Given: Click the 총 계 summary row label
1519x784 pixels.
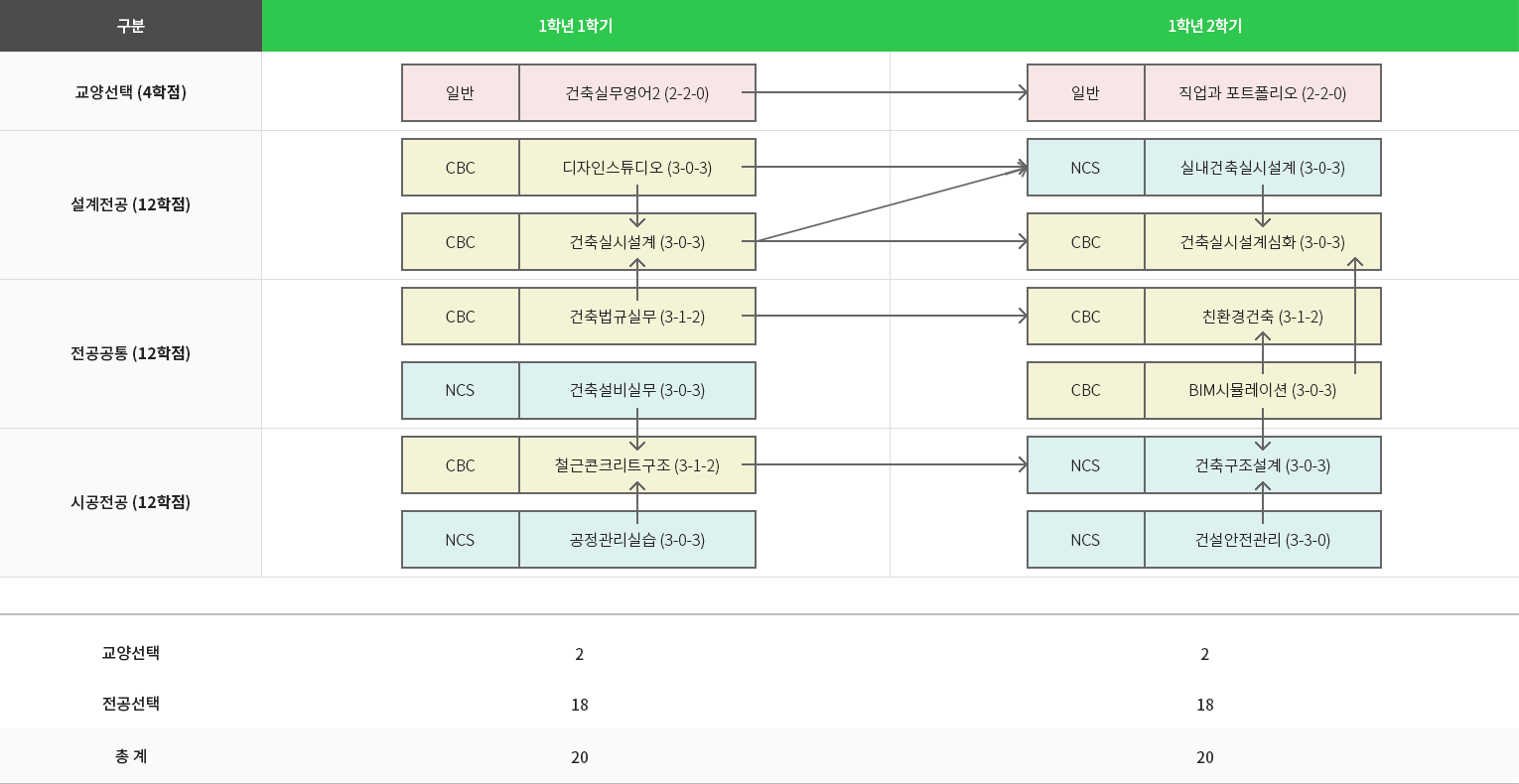Looking at the screenshot, I should pos(131,756).
